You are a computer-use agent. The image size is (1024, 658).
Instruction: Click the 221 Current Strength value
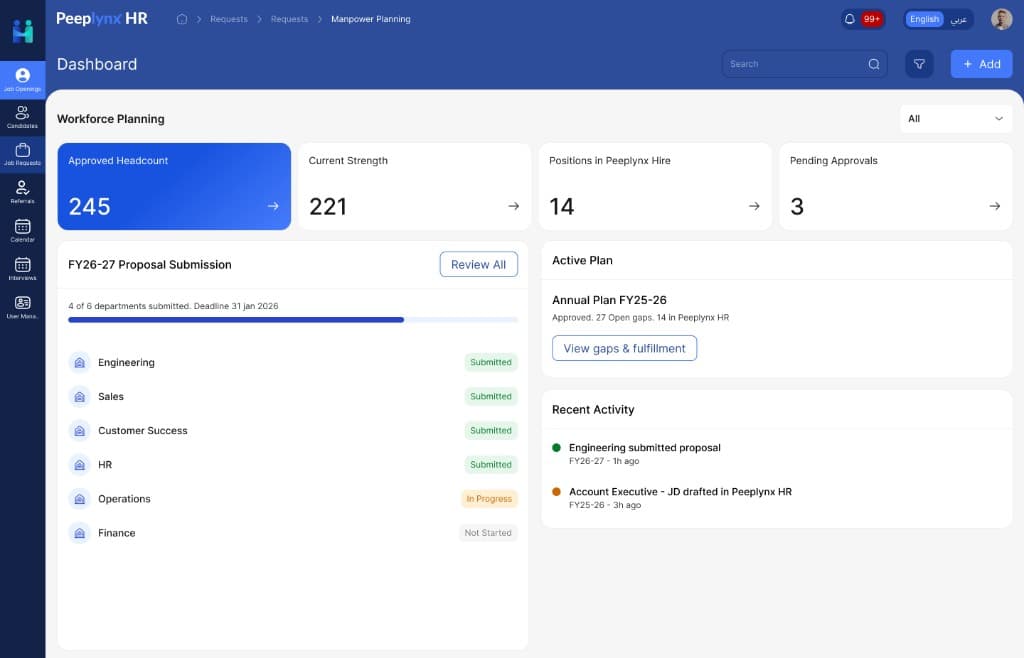[328, 206]
